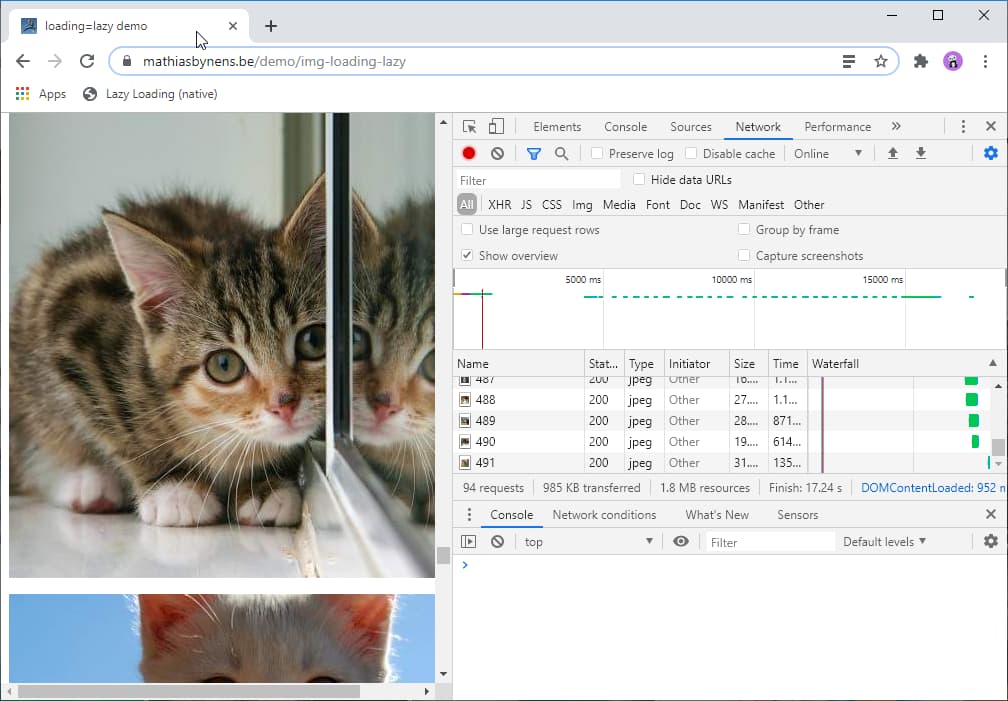Toggle the network filter funnel icon
Viewport: 1008px width, 701px height.
pos(534,153)
